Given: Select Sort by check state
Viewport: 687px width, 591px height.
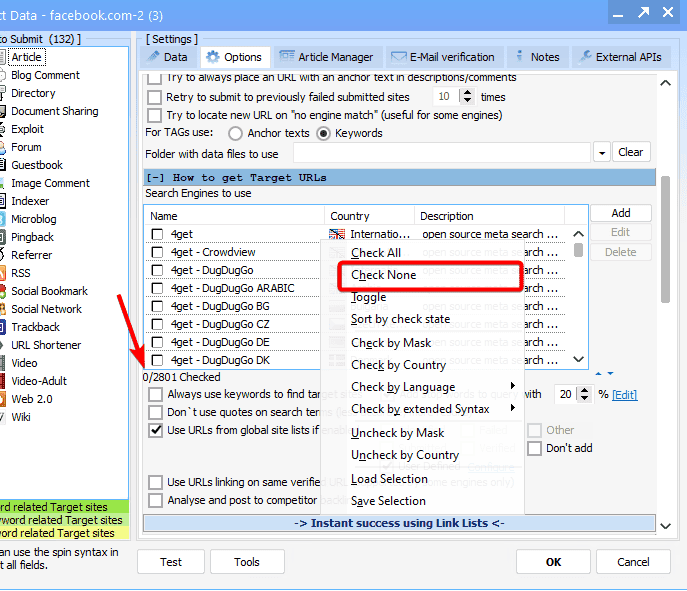Looking at the screenshot, I should pos(422,319).
